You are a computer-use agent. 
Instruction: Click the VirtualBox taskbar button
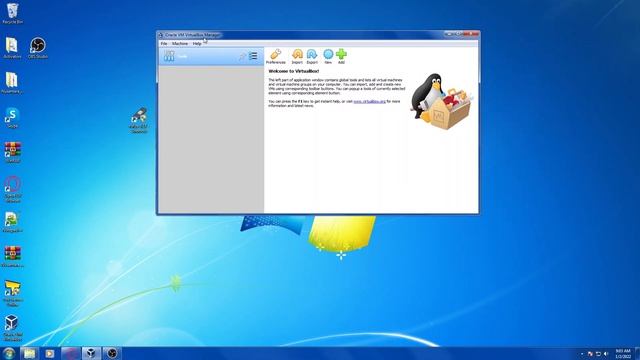coord(91,353)
